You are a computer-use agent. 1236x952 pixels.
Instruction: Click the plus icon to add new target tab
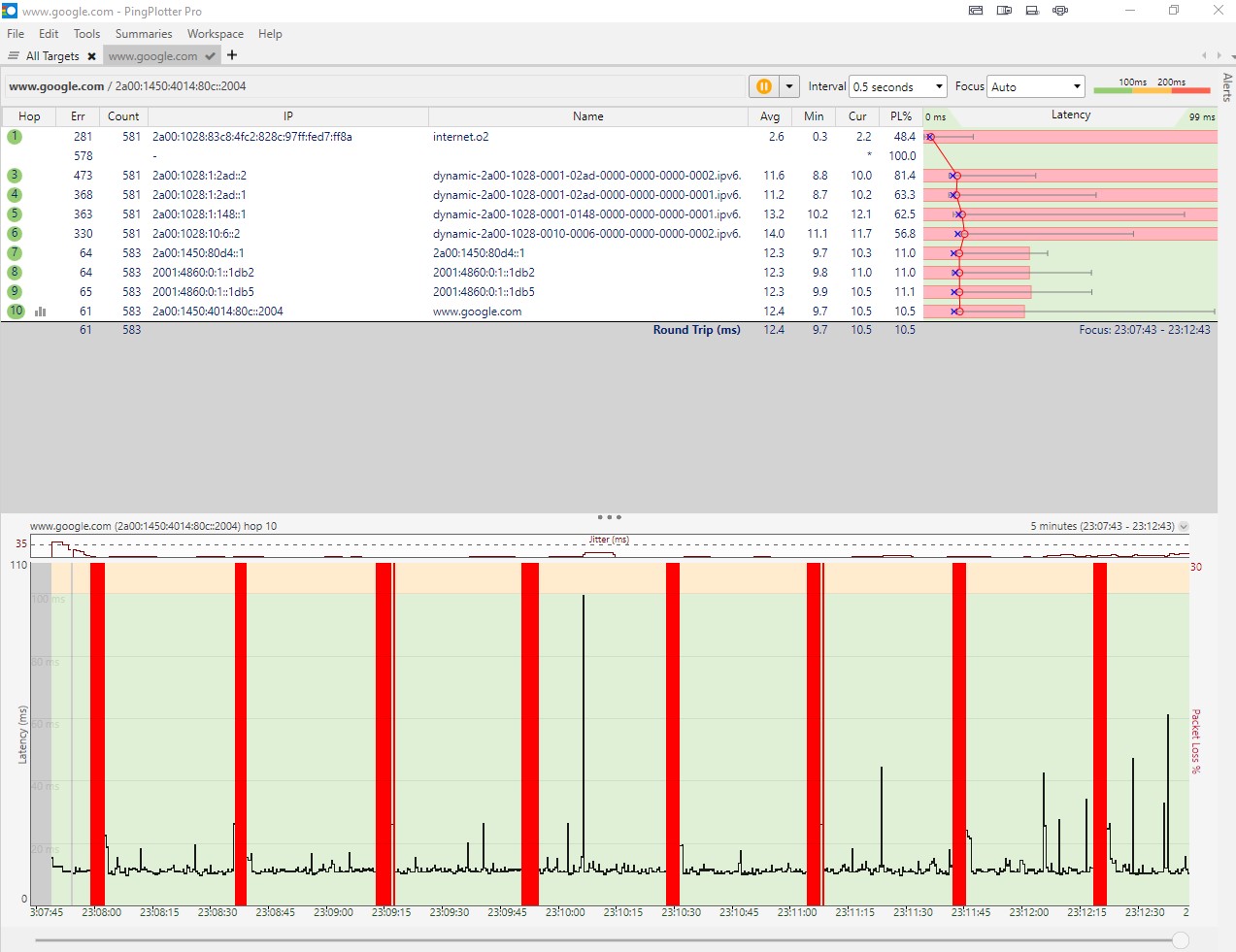232,55
